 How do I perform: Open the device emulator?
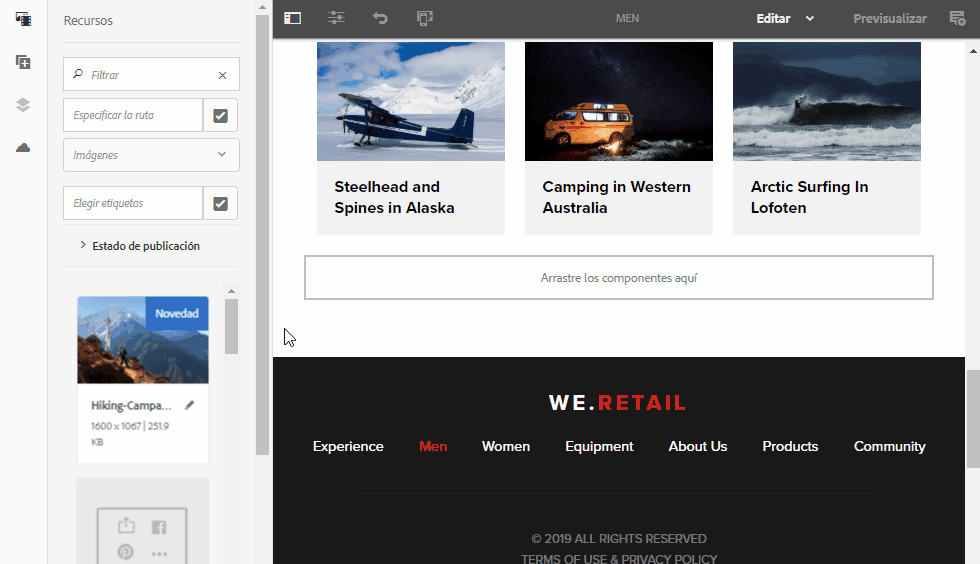pyautogui.click(x=424, y=18)
